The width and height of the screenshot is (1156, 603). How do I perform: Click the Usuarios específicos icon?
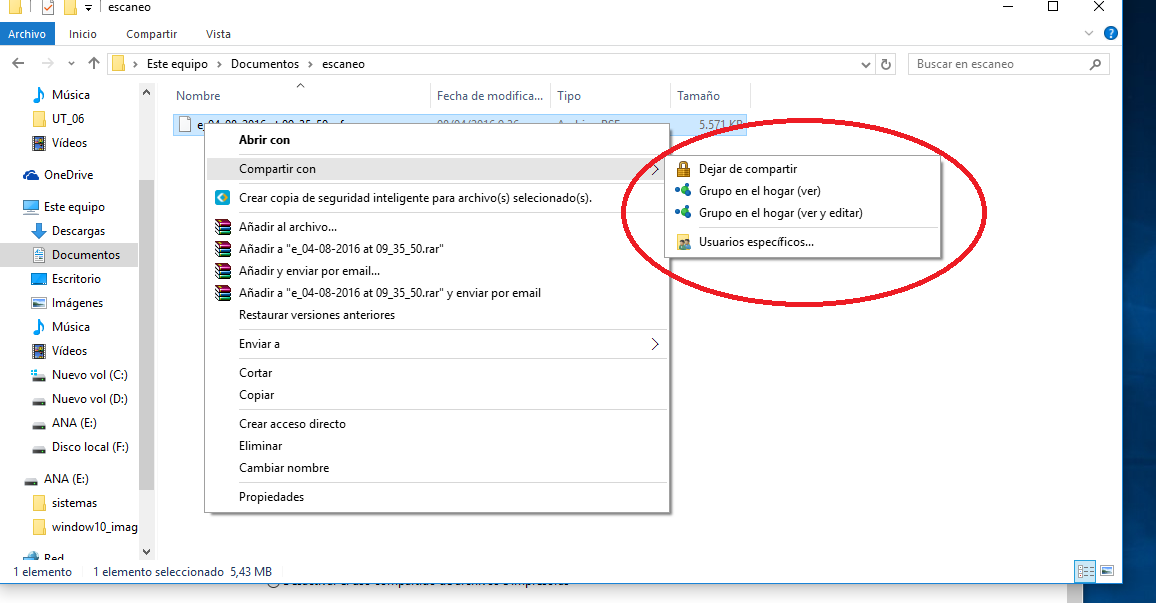coord(683,242)
